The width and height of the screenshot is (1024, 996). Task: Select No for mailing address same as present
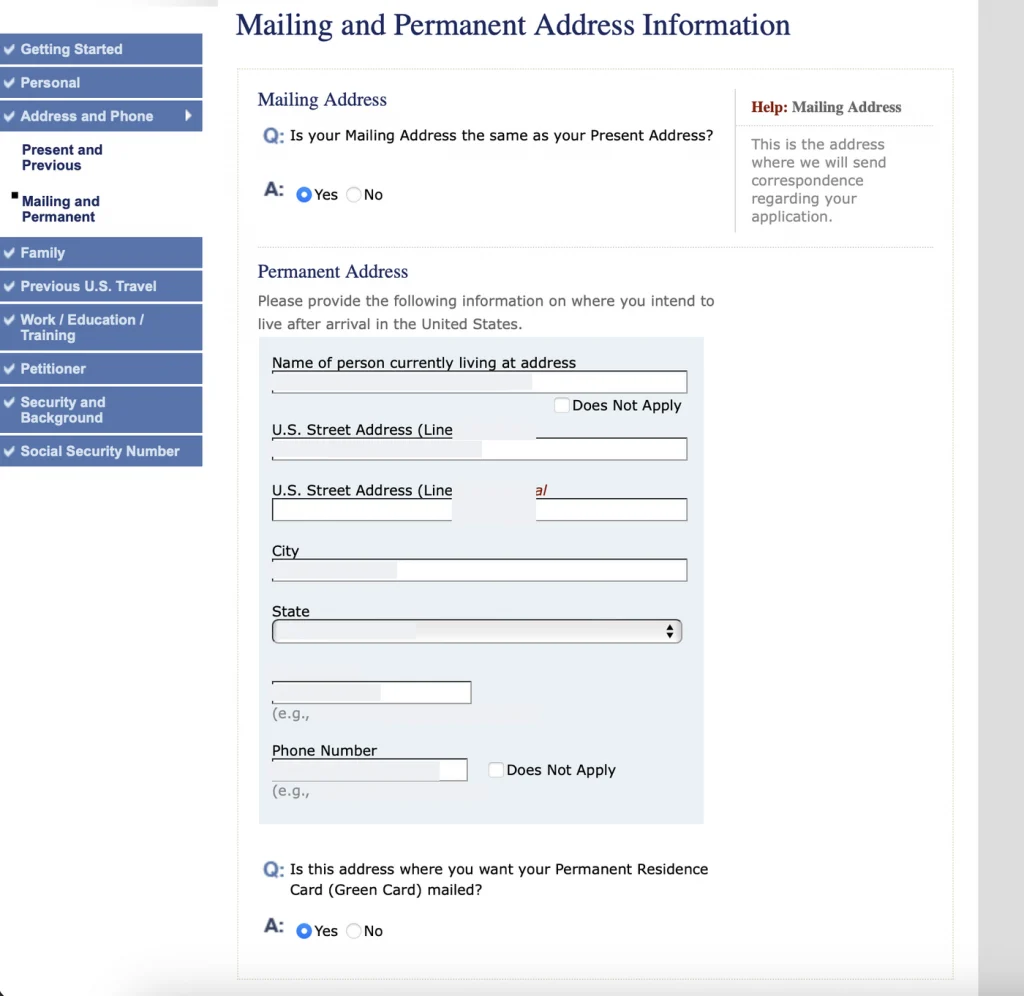(x=353, y=195)
